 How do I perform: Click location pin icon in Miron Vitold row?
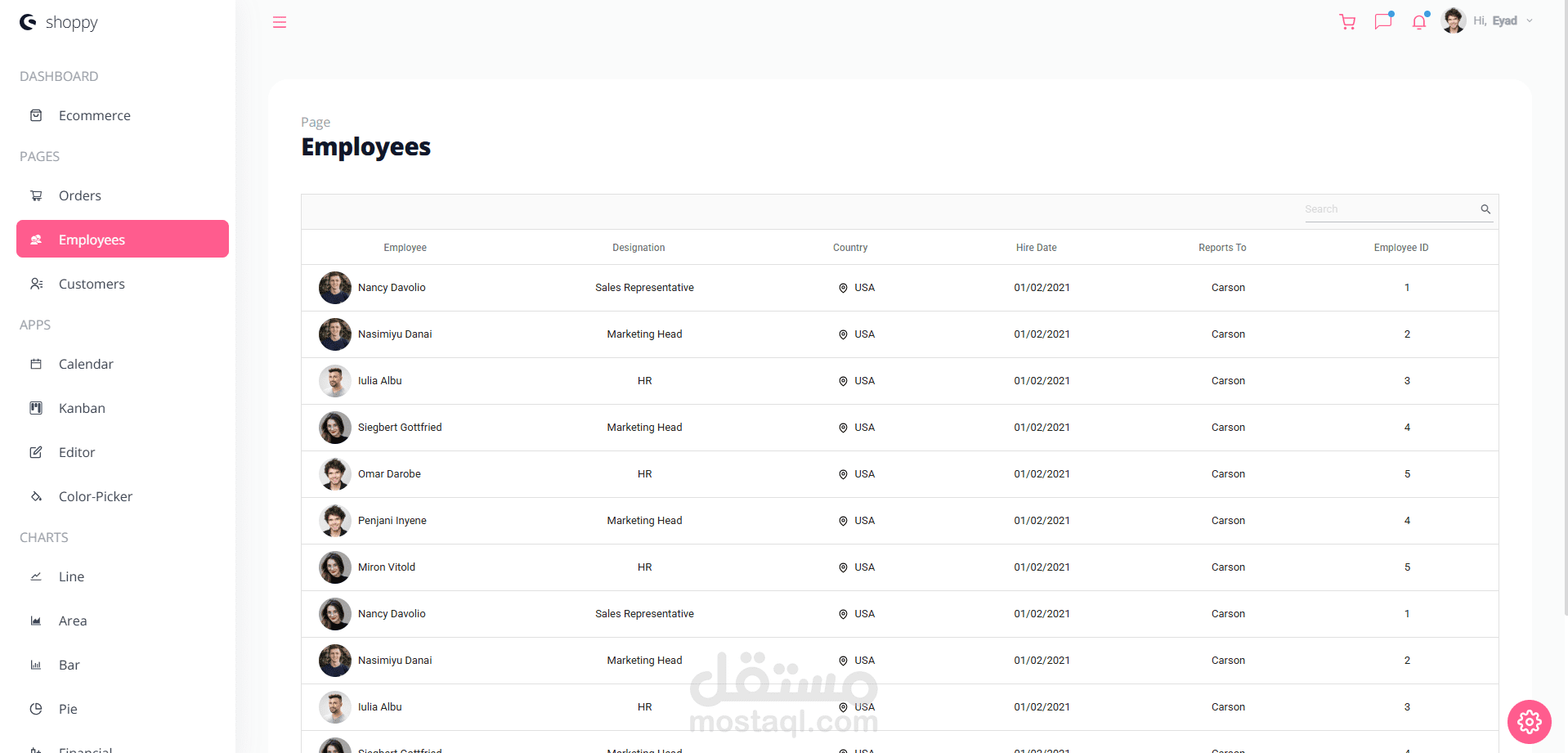coord(843,567)
